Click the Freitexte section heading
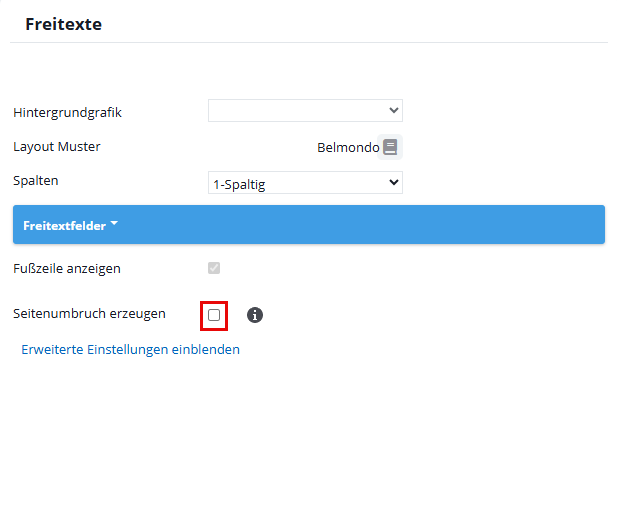The width and height of the screenshot is (617, 508). point(63,23)
